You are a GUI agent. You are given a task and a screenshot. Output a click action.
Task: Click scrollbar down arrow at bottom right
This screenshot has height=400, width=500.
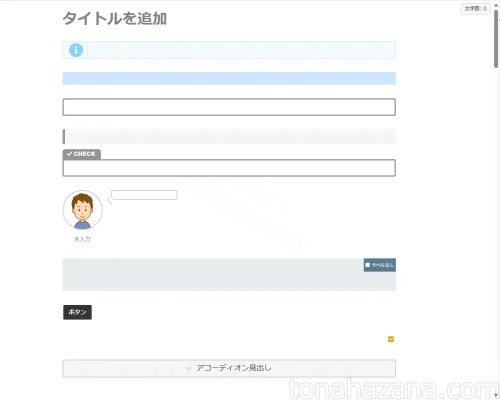496,395
